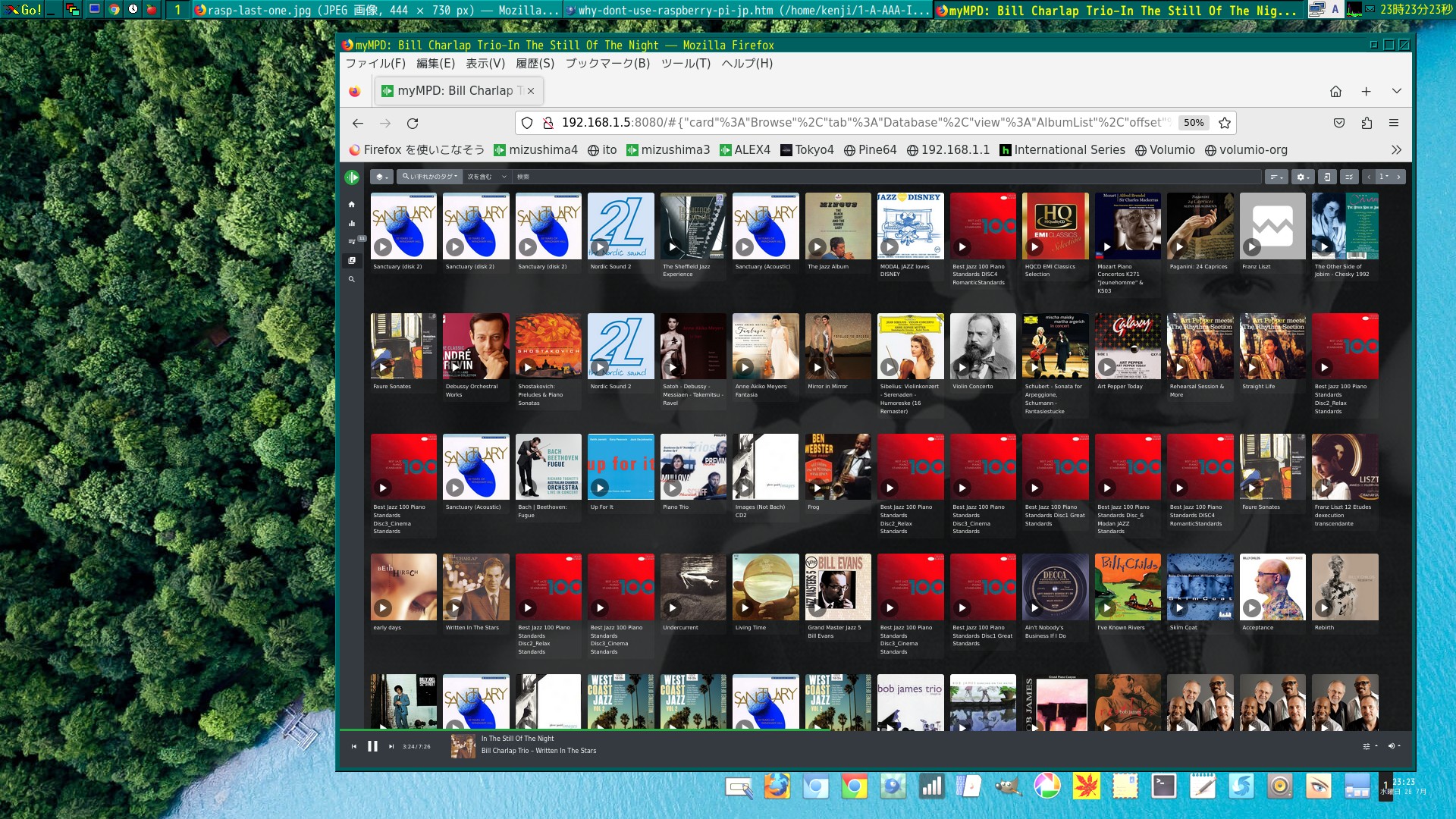The width and height of the screenshot is (1456, 819).
Task: Expand the view settings gear dropdown
Action: (x=1302, y=177)
